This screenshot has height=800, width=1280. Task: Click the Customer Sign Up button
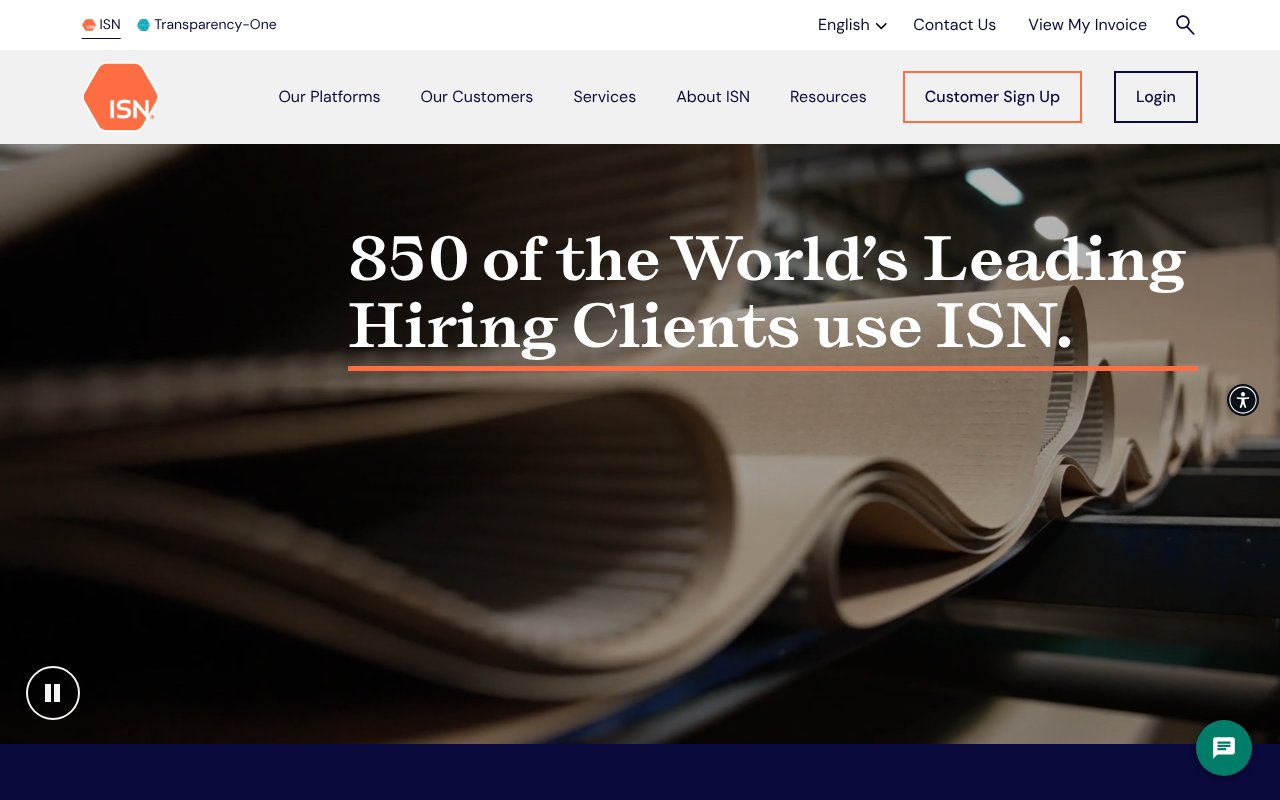tap(992, 97)
